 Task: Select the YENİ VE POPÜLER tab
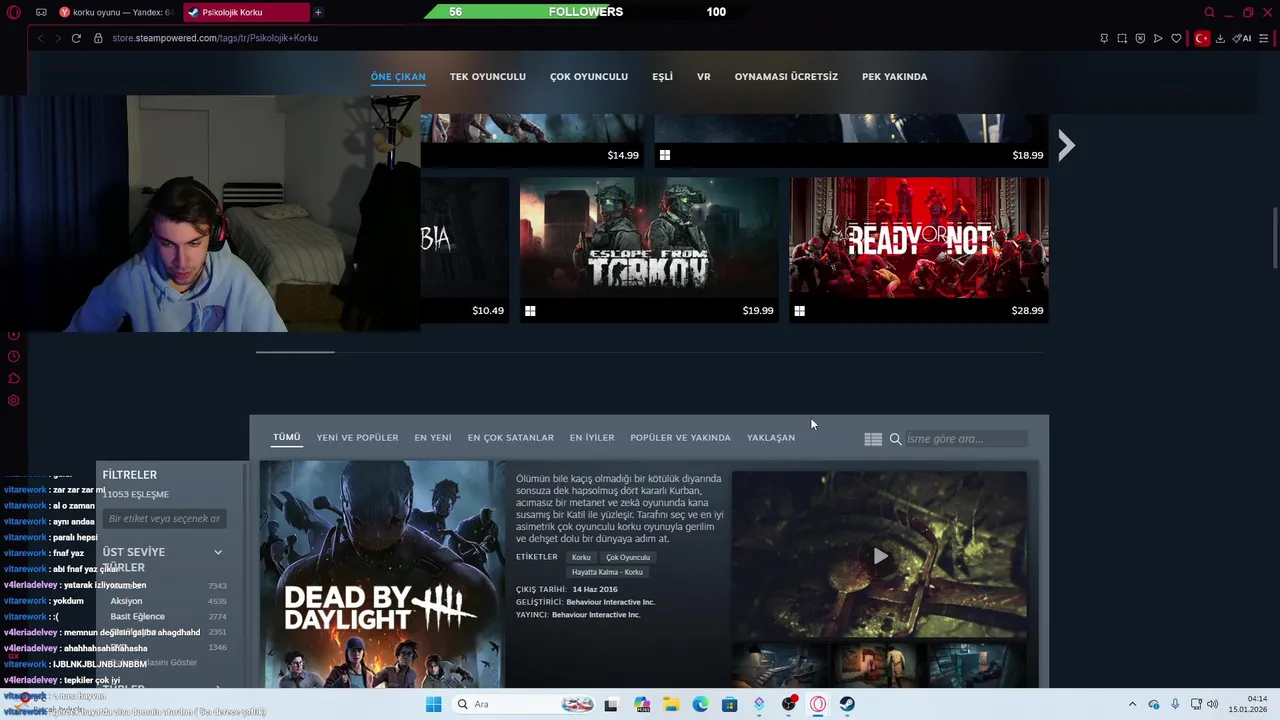357,438
